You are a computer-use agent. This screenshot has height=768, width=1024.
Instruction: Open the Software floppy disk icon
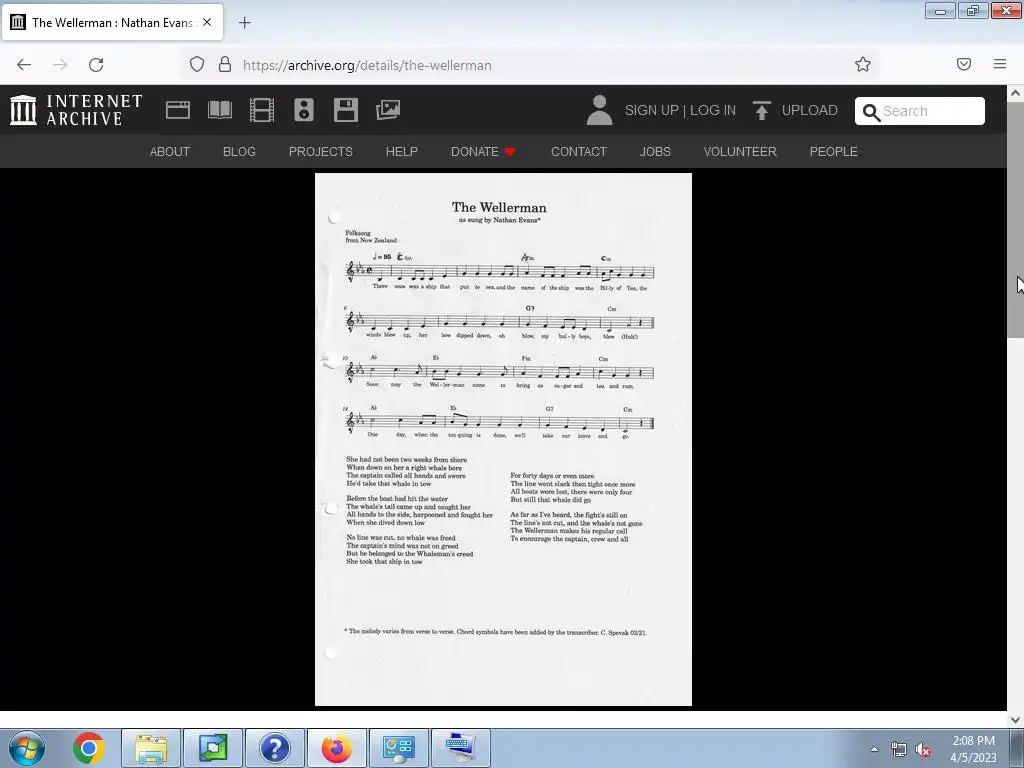pos(345,110)
